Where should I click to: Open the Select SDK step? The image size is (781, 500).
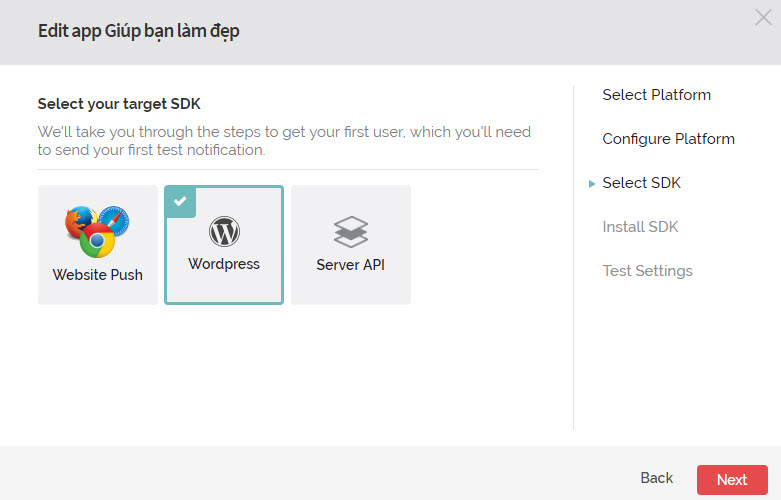641,183
